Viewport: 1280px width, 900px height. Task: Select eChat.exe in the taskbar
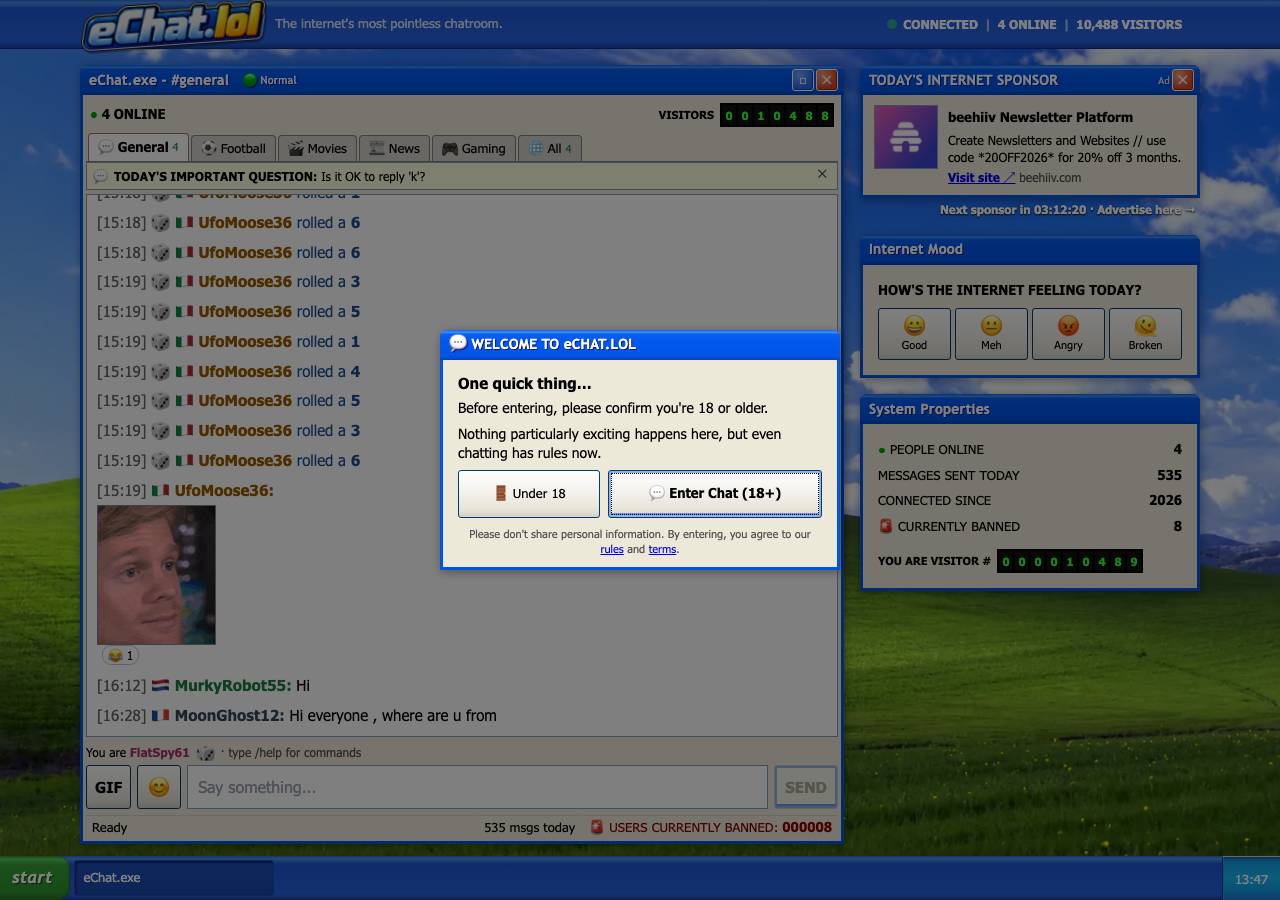click(174, 877)
